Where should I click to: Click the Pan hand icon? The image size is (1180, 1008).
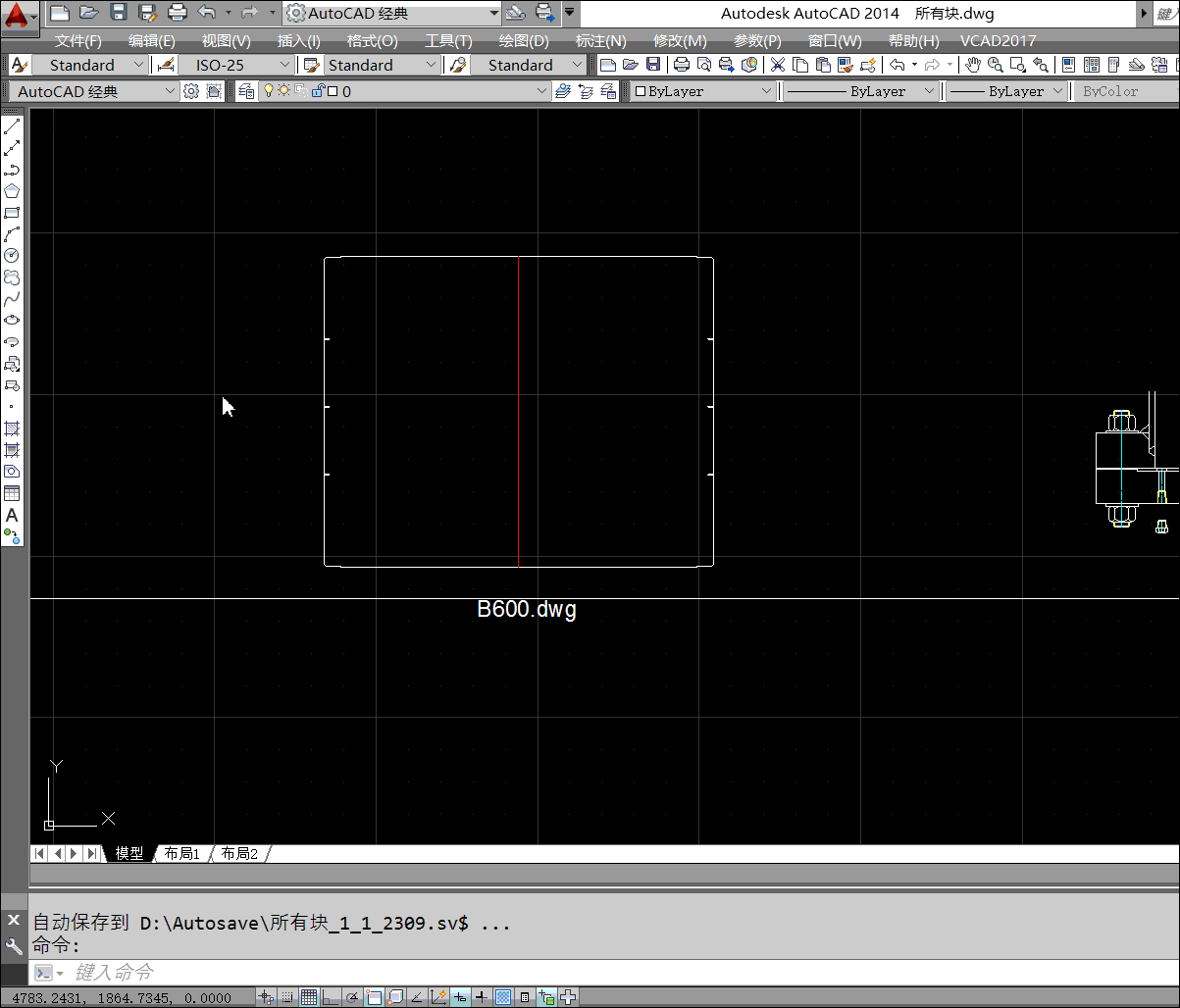click(x=972, y=65)
